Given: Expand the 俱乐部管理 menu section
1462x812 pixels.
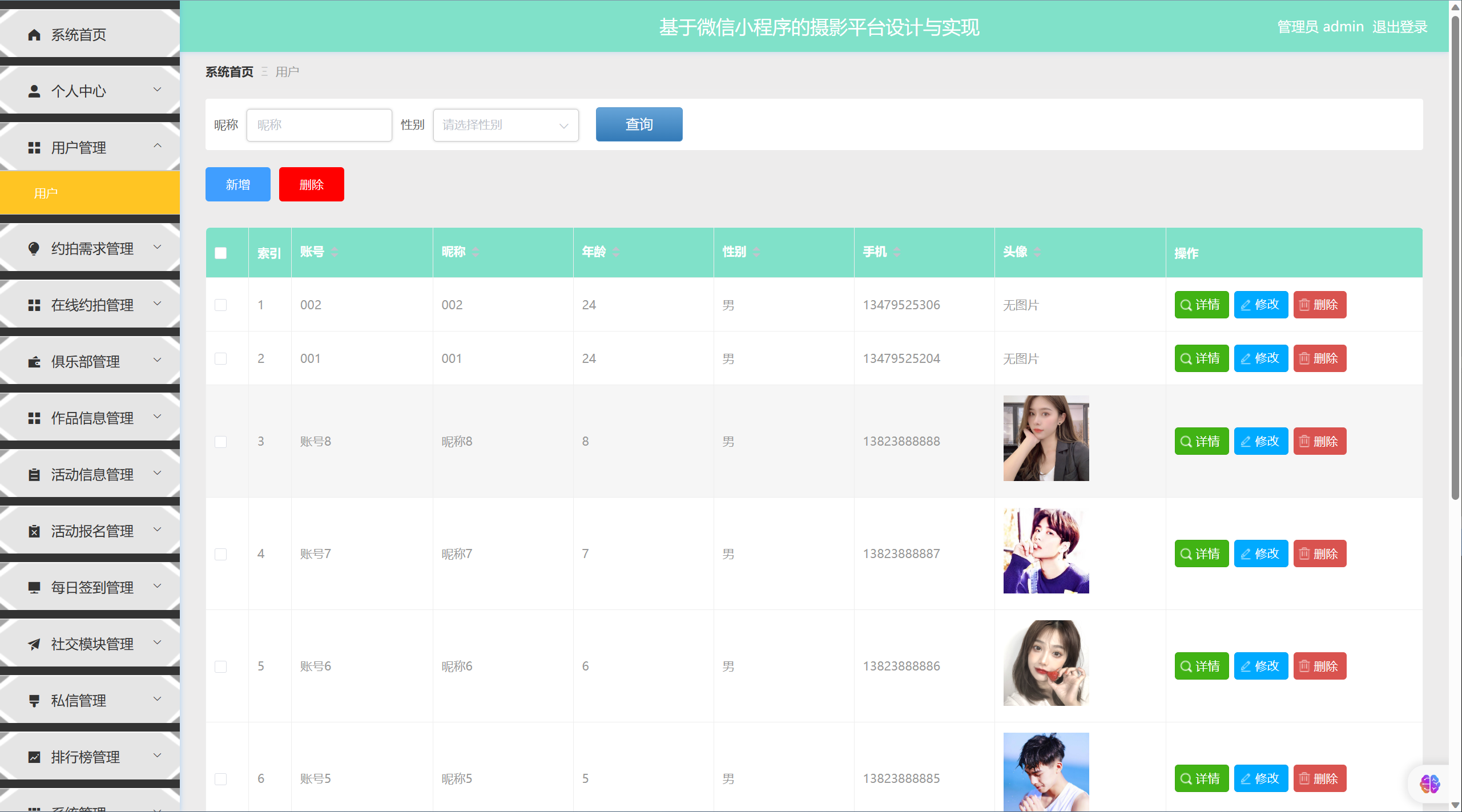Looking at the screenshot, I should [x=90, y=361].
